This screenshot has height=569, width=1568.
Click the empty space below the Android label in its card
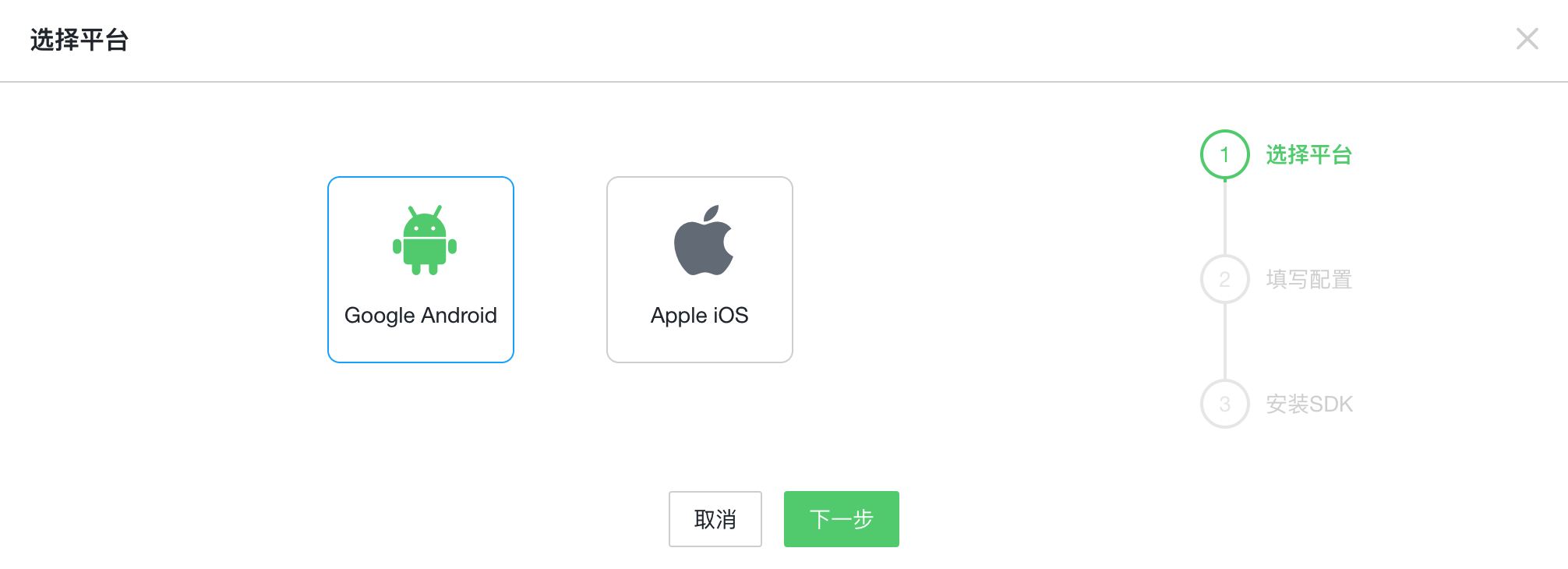click(x=421, y=345)
